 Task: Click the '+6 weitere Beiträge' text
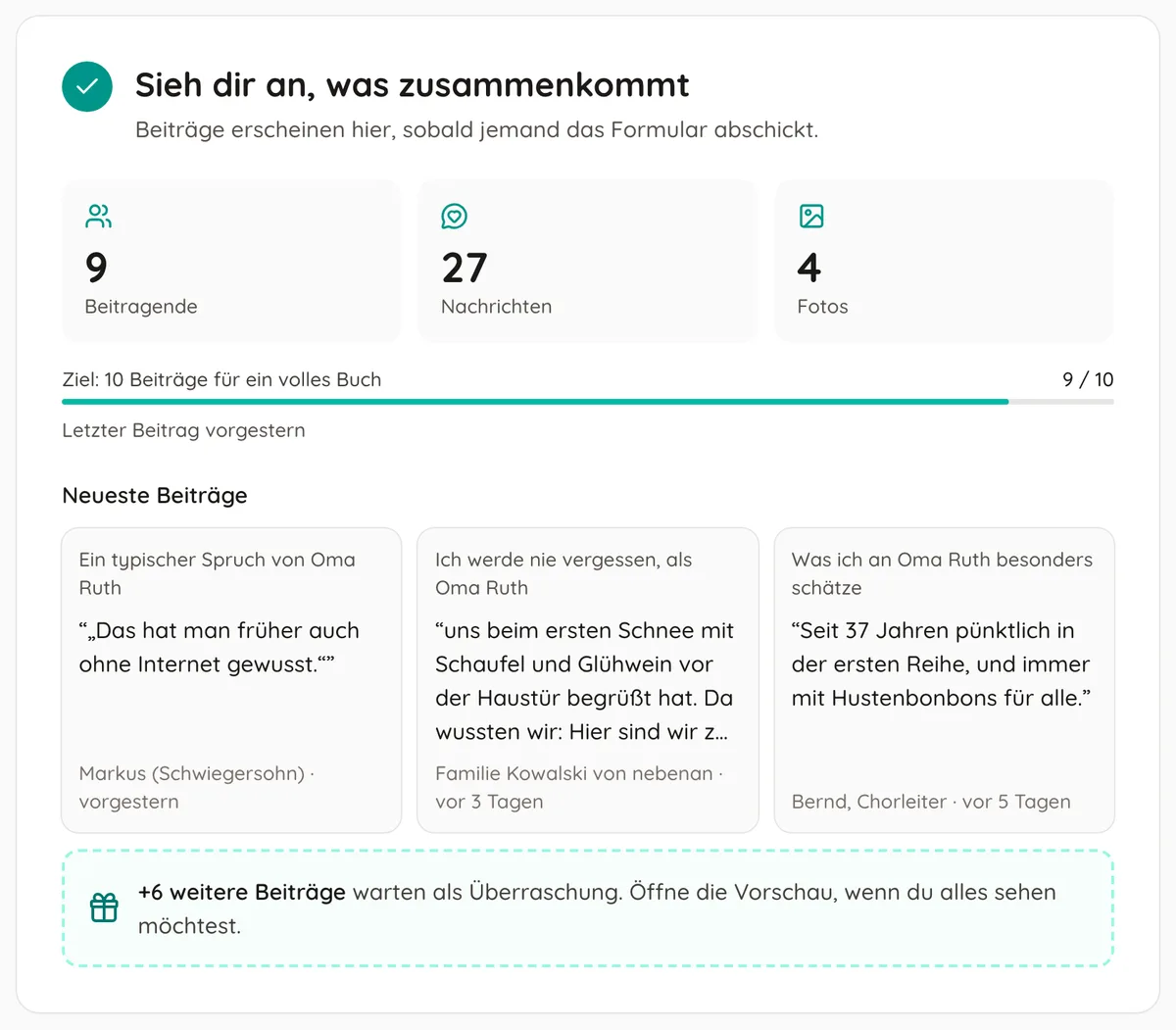click(x=242, y=892)
